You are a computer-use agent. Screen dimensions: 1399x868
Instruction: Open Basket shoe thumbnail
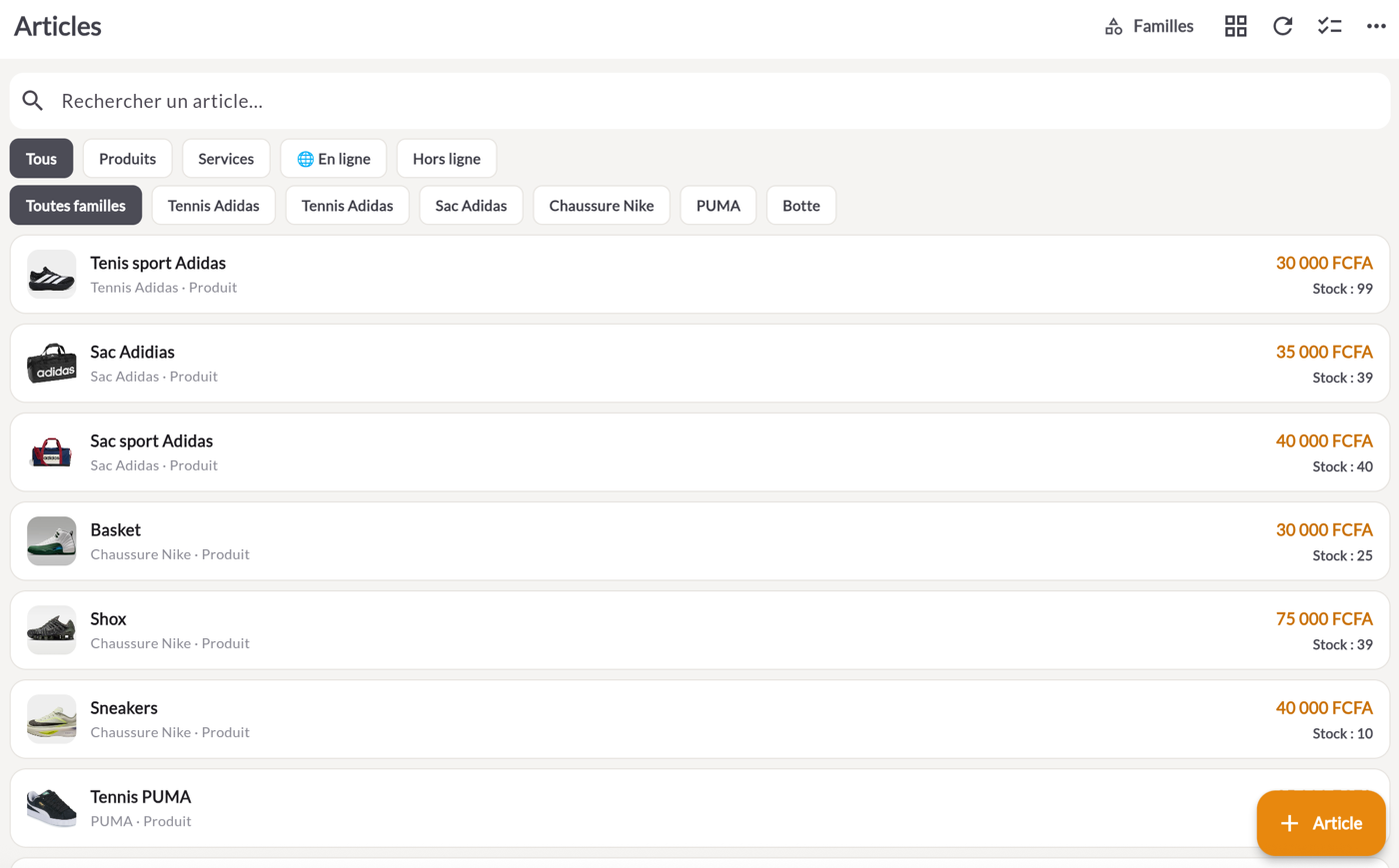coord(52,541)
